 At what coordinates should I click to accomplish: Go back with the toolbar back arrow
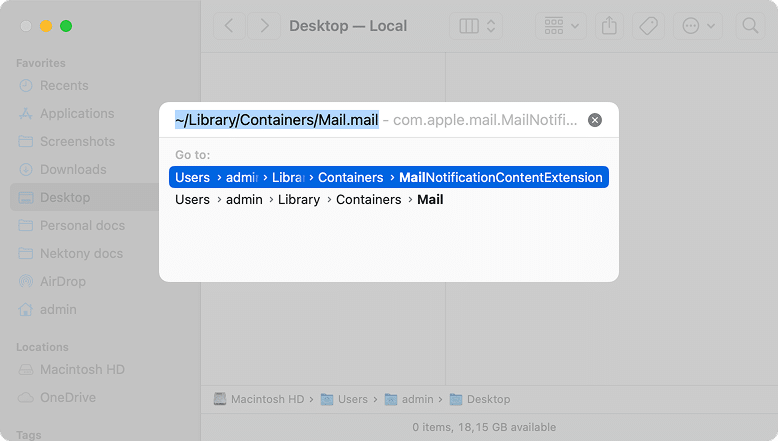click(229, 26)
